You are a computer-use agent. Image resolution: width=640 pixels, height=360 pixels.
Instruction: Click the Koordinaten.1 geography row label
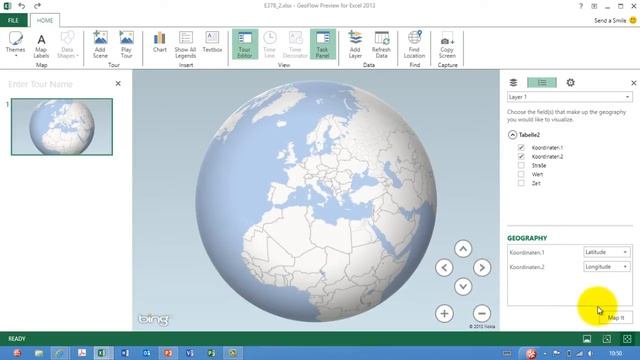tap(527, 253)
